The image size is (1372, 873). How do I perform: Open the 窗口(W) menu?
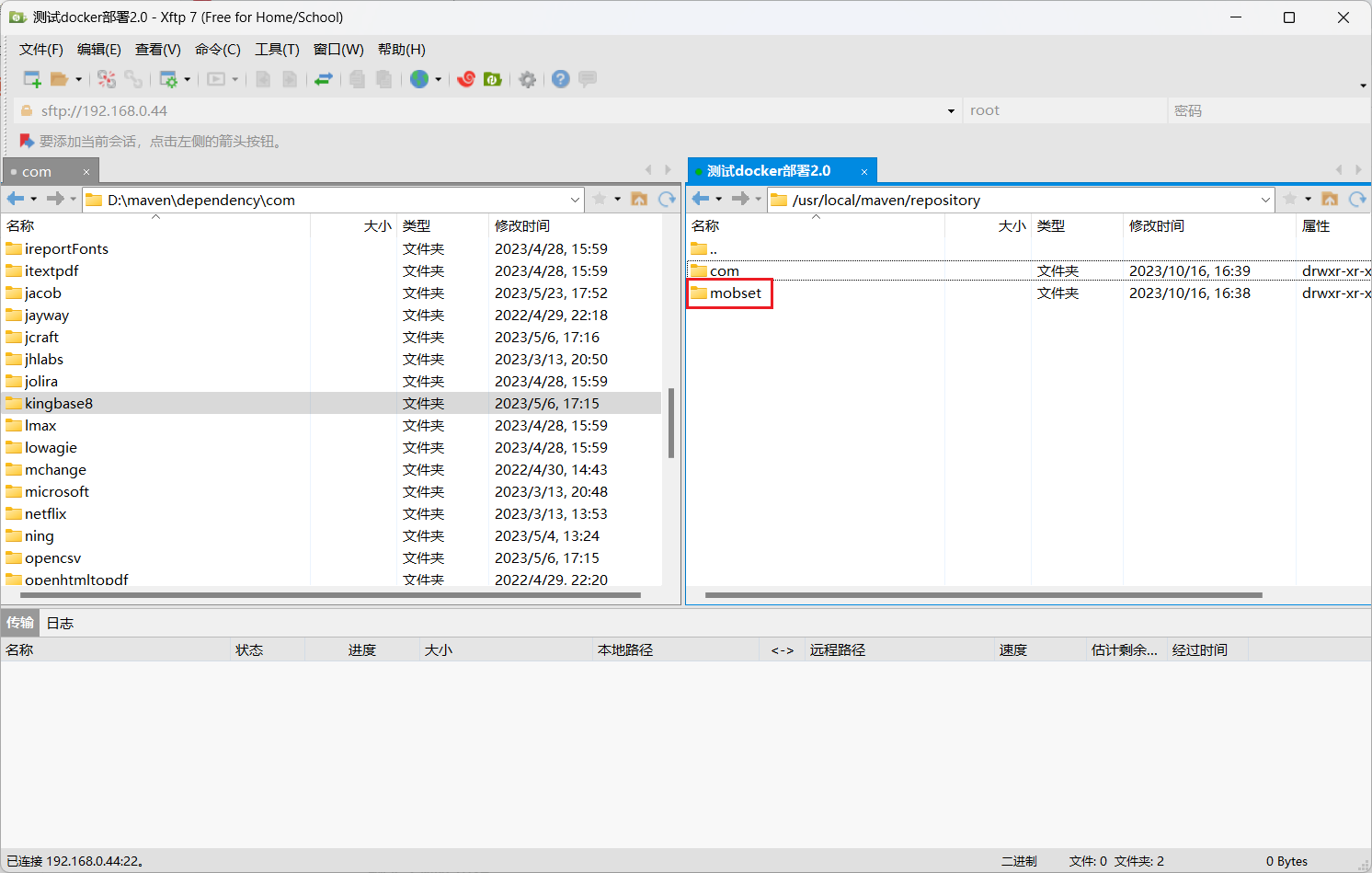[338, 50]
